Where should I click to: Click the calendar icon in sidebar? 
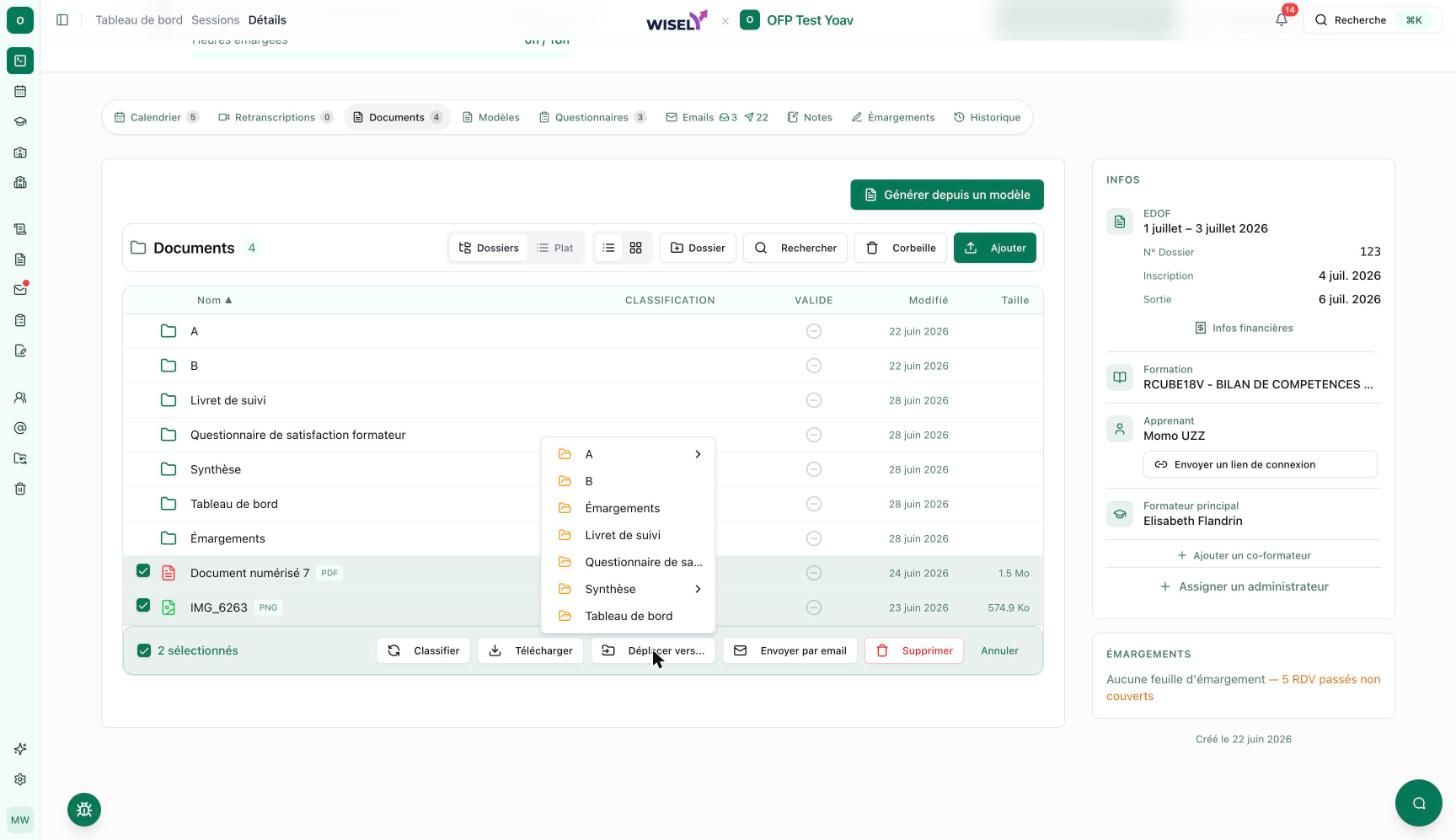(x=20, y=91)
